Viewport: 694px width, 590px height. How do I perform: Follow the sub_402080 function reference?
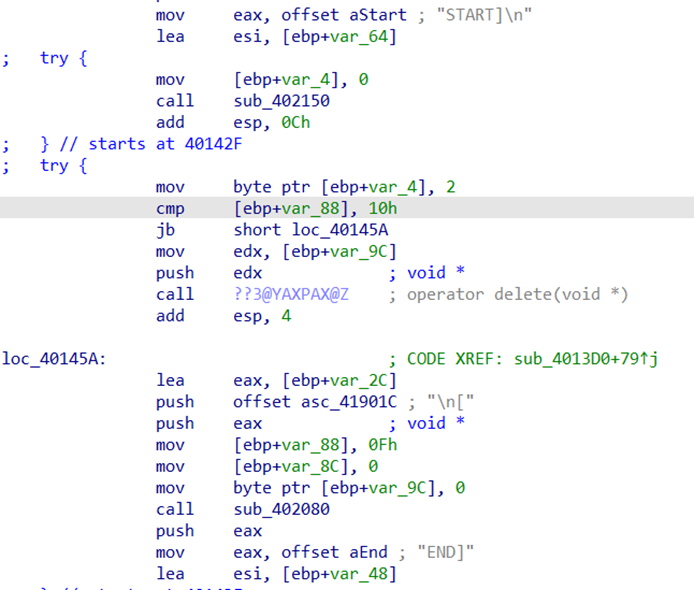pyautogui.click(x=281, y=509)
